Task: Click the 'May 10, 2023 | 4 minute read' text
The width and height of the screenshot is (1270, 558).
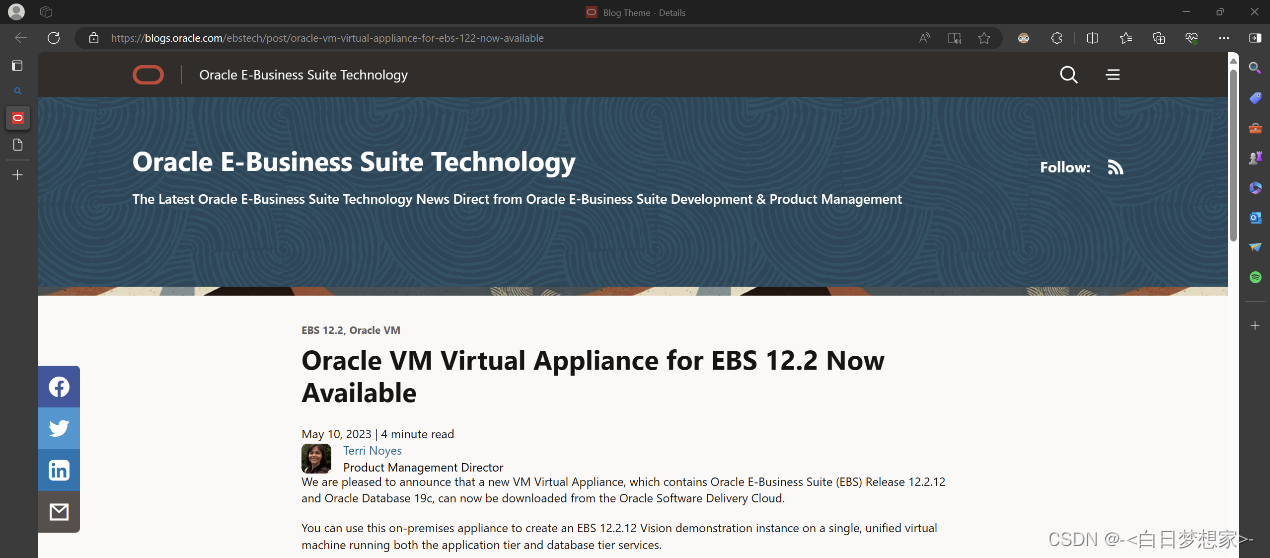Action: (x=378, y=434)
